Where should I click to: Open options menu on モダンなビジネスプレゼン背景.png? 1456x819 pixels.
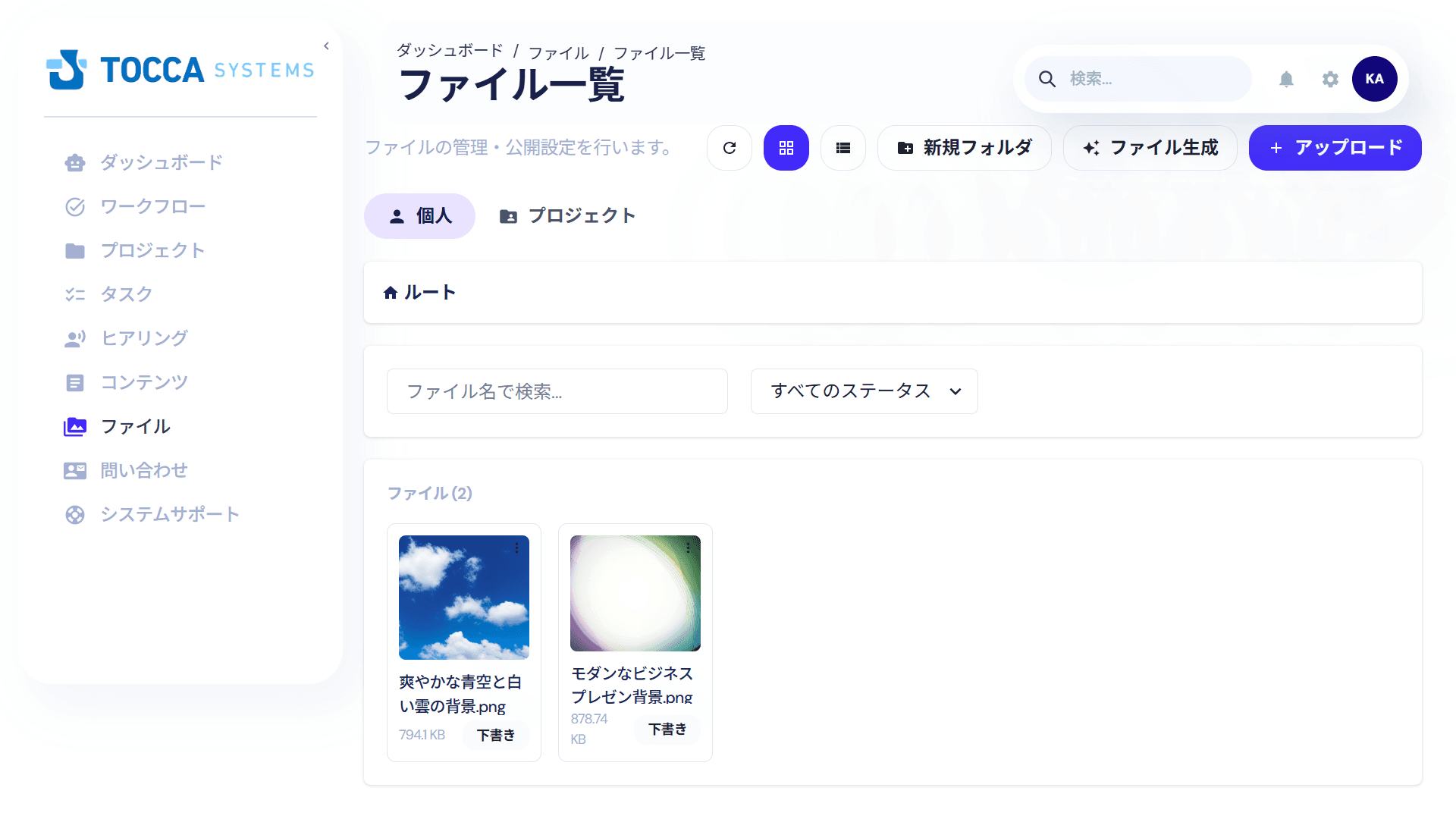[x=688, y=548]
